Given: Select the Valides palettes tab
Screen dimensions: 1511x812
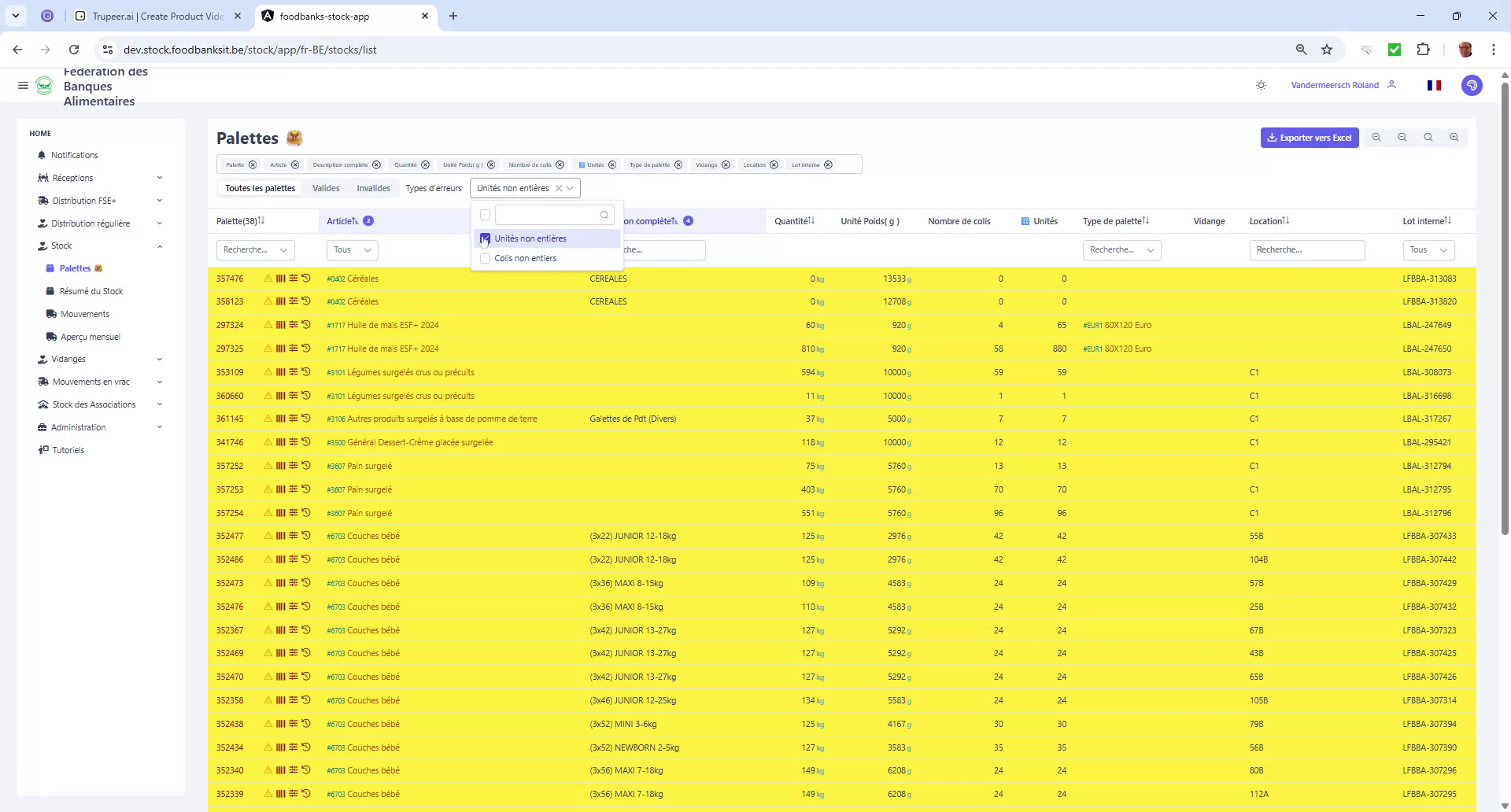Looking at the screenshot, I should point(326,187).
